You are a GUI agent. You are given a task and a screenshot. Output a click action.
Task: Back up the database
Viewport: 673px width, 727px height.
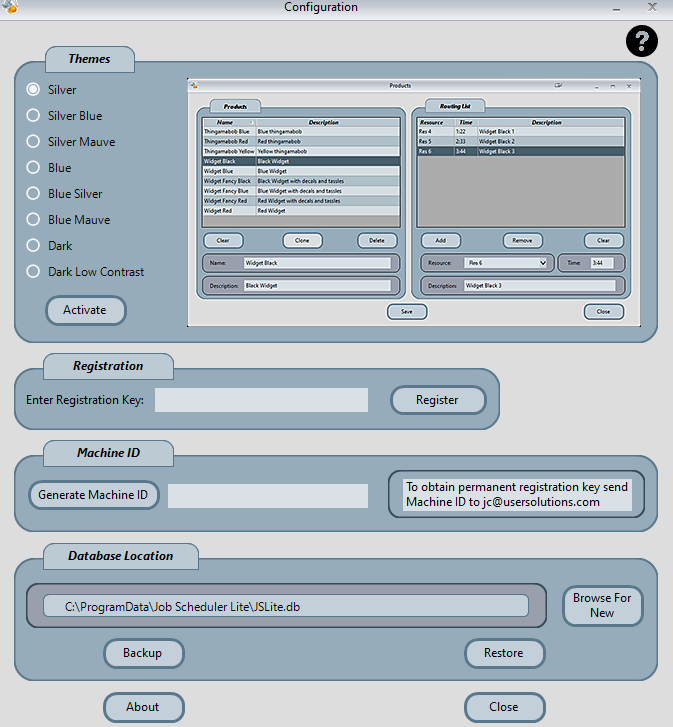coord(144,653)
